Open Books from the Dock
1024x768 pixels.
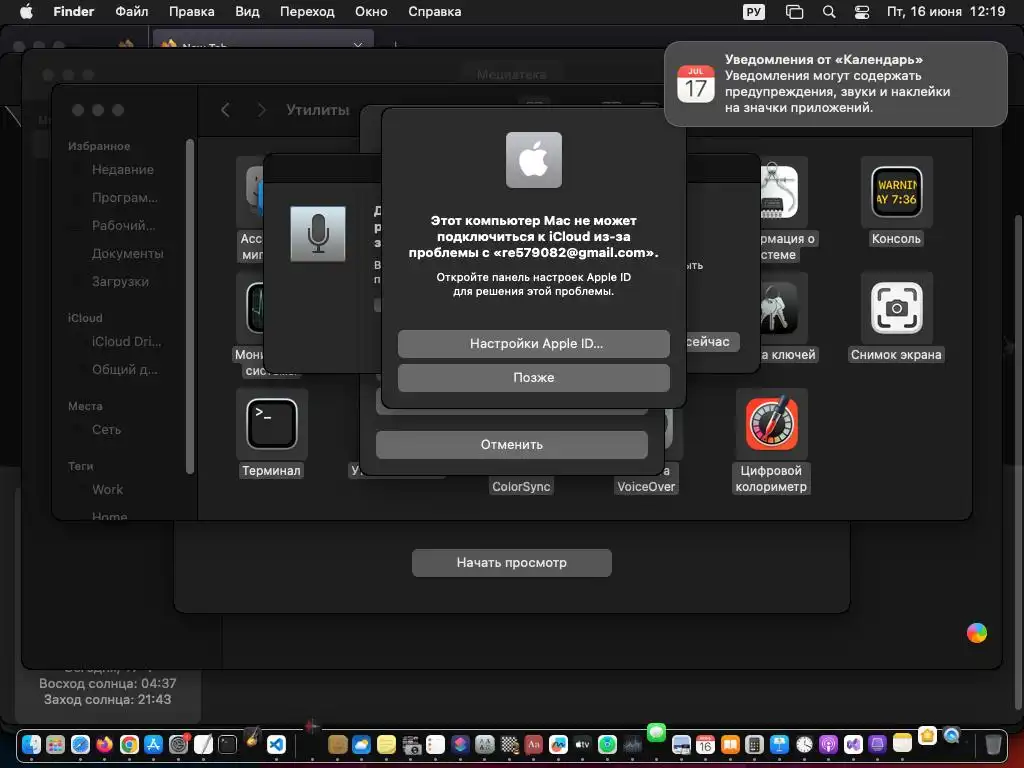tap(730, 744)
